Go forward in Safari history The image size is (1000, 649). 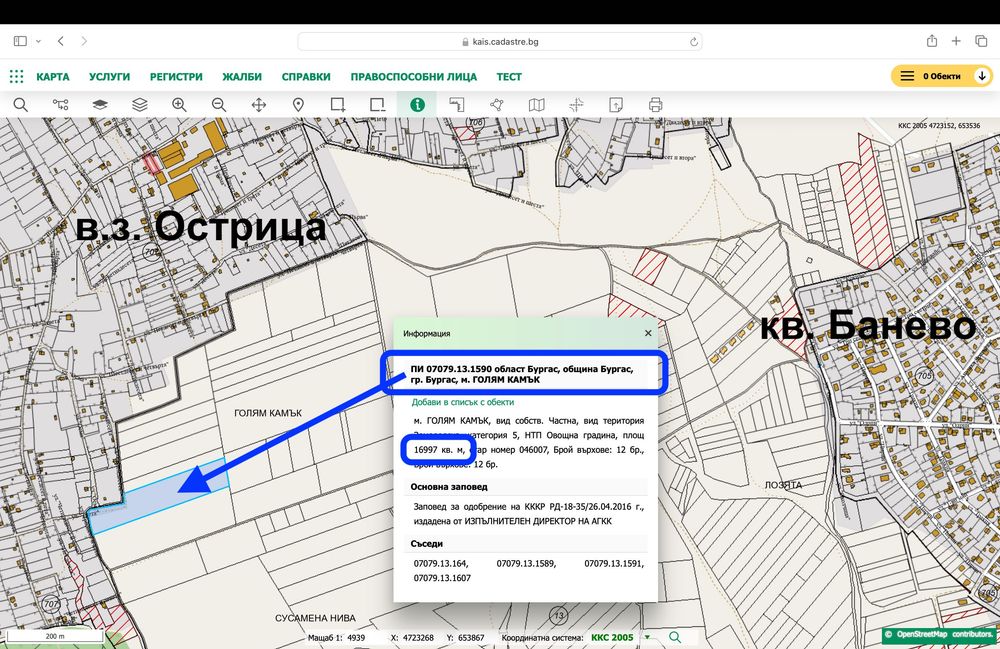[84, 41]
